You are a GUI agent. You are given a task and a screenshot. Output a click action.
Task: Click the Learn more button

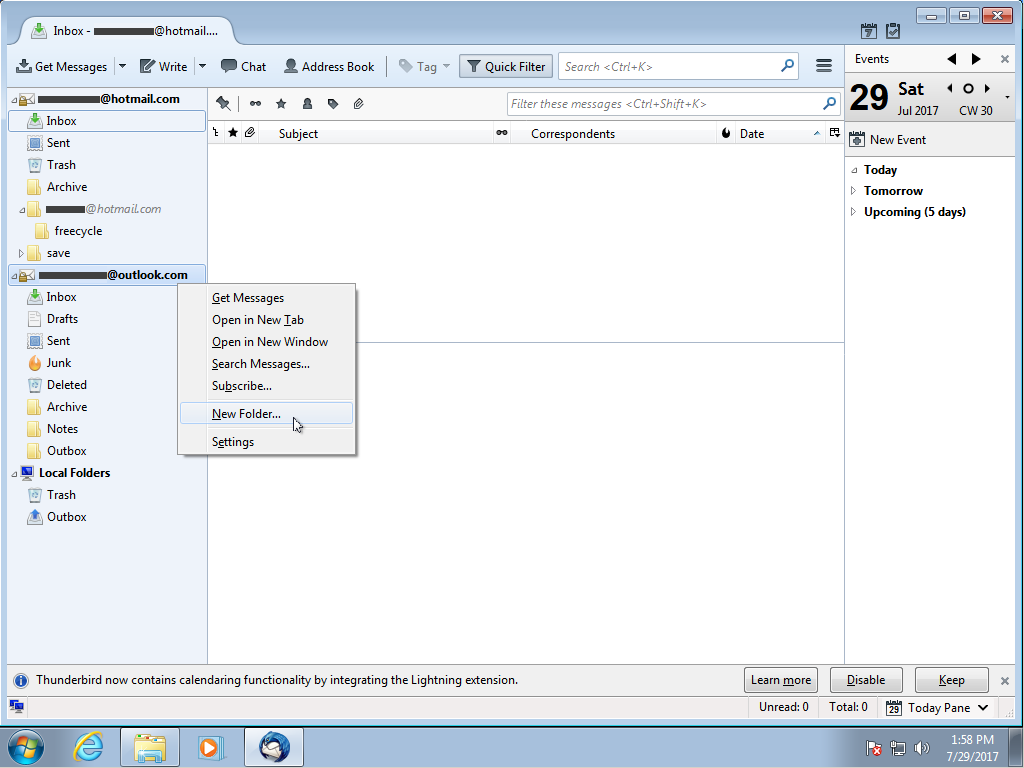coord(780,680)
